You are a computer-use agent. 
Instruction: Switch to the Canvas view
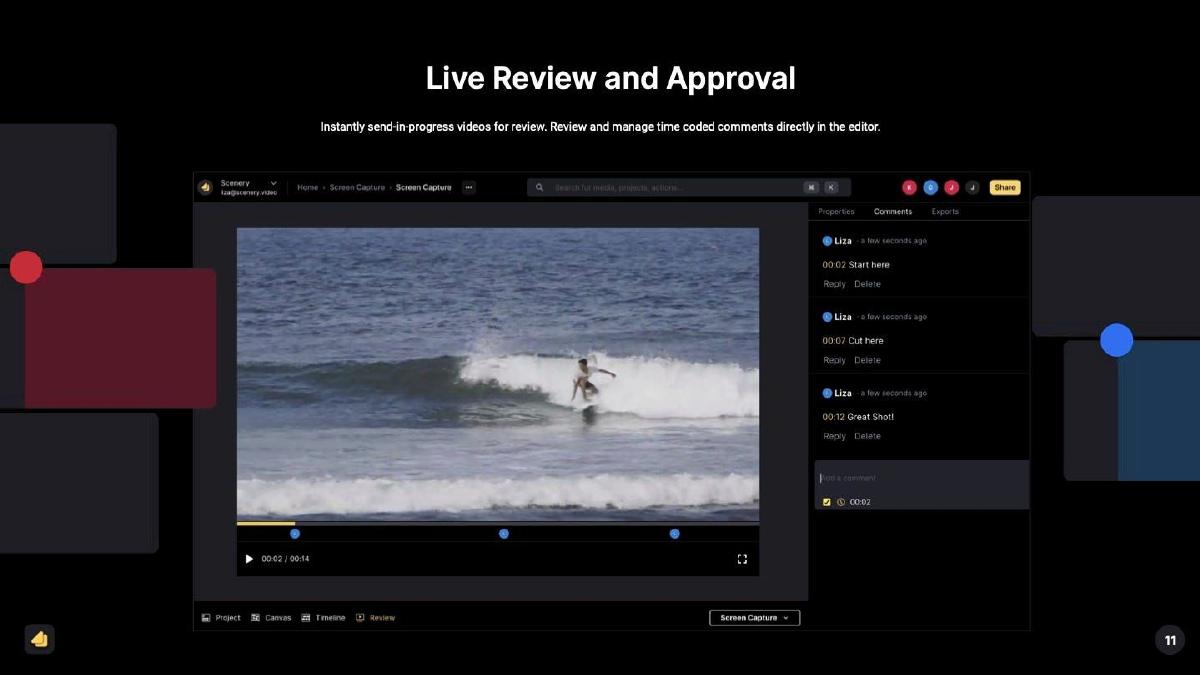[271, 618]
